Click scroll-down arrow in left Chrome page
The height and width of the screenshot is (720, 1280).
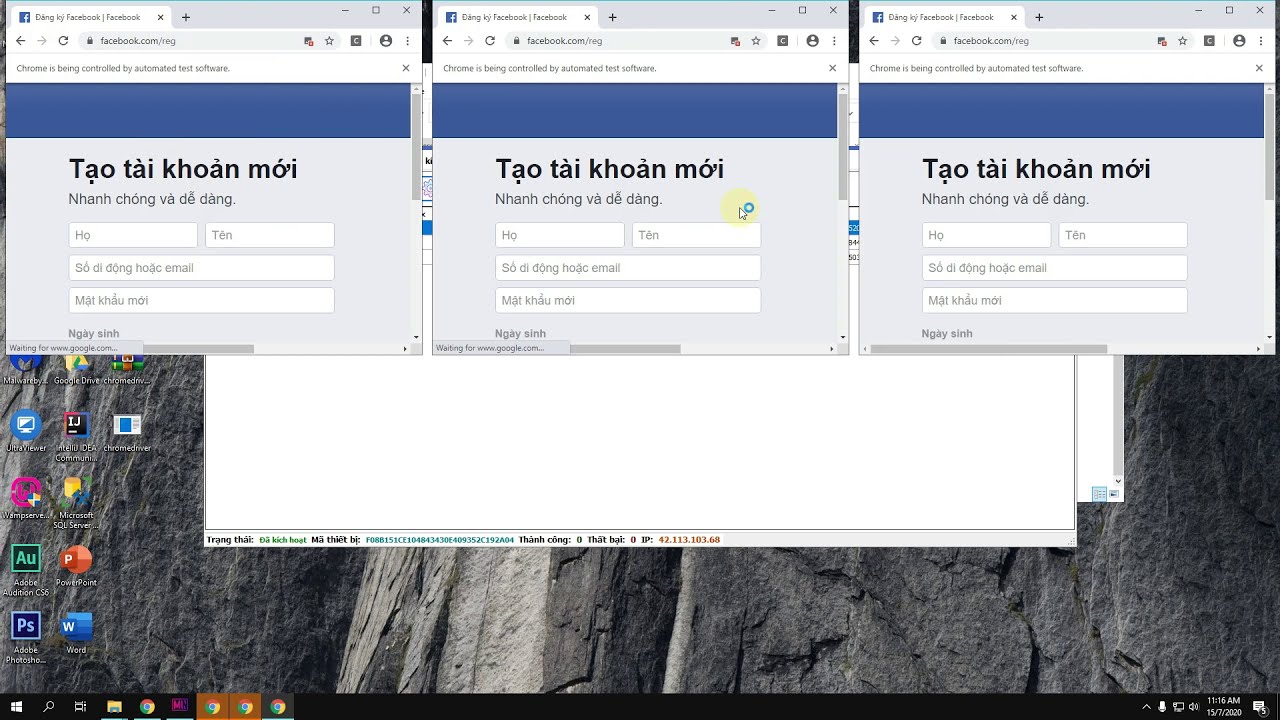coord(416,338)
